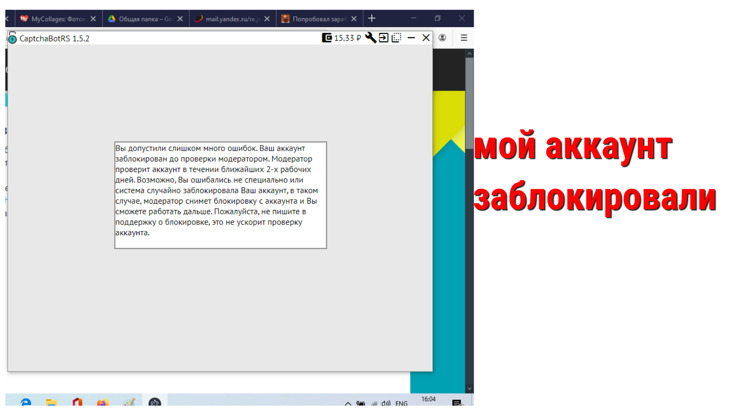Screen dimensions: 730x411
Task: Close the Попробовал зараб tab
Action: pos(354,19)
